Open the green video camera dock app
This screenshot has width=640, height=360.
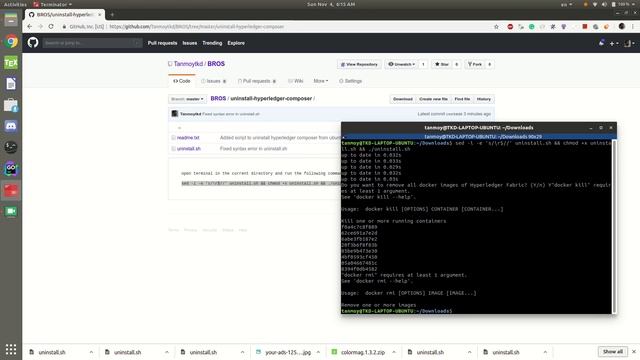[11, 211]
